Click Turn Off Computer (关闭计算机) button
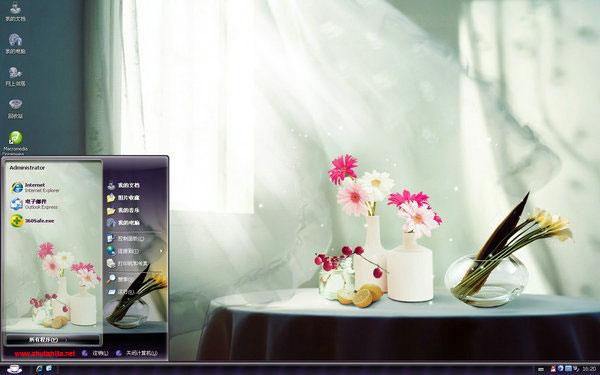 point(137,353)
